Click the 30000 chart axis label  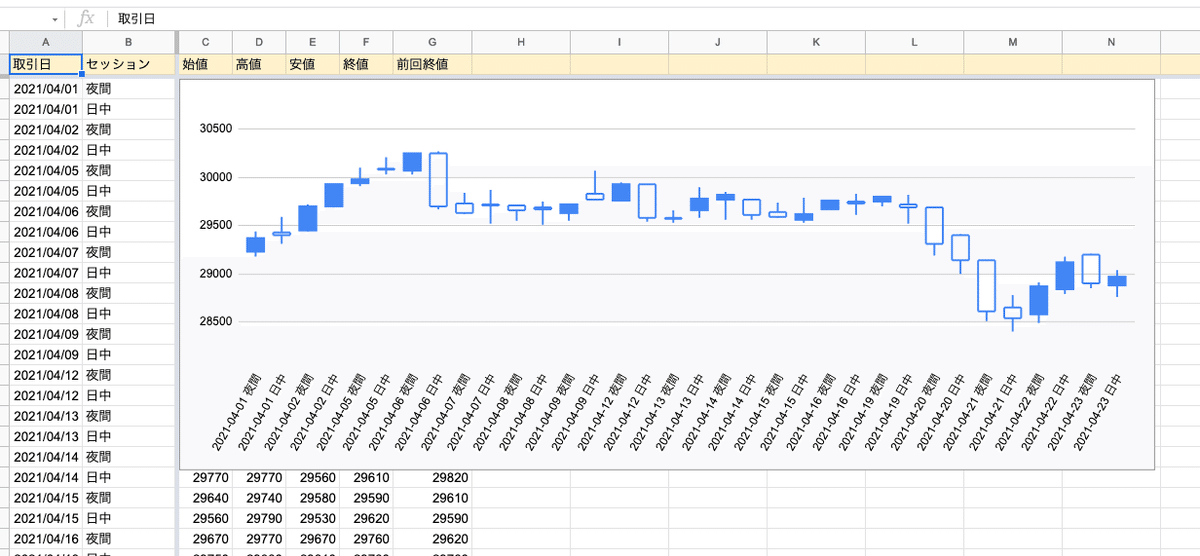coord(216,177)
